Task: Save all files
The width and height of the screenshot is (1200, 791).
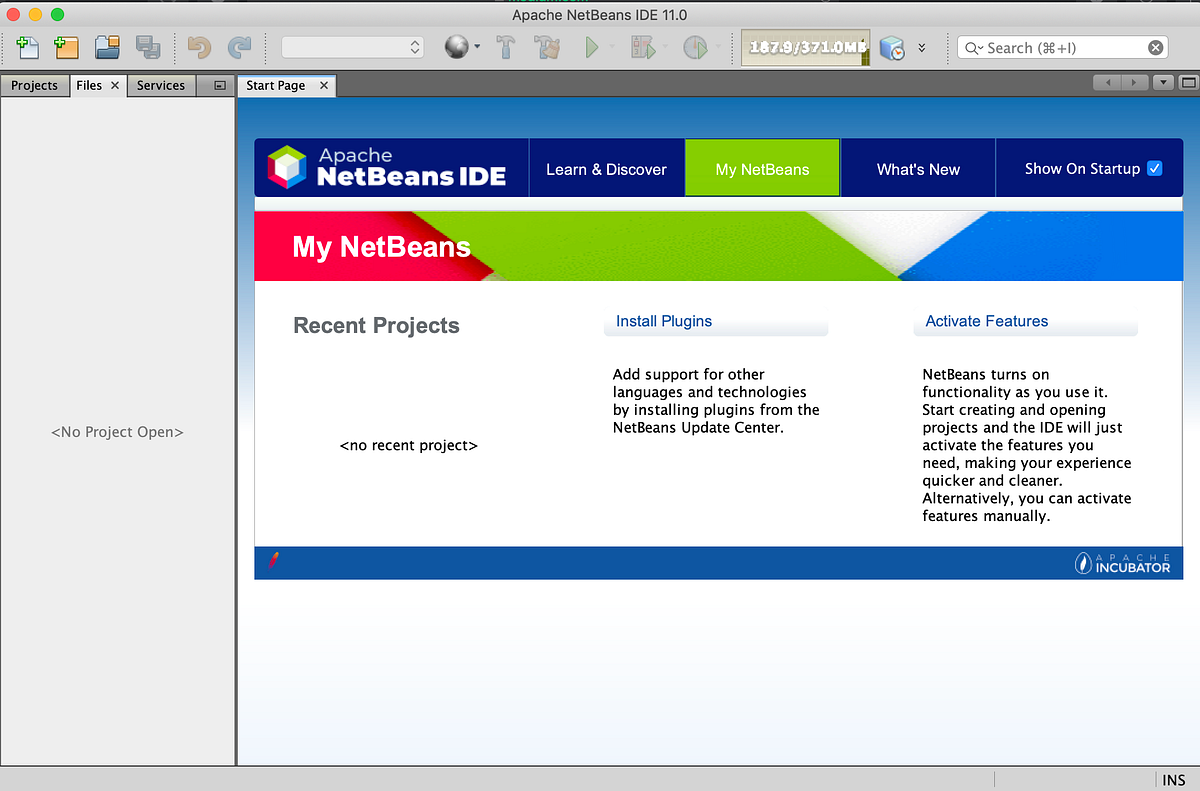Action: click(147, 47)
